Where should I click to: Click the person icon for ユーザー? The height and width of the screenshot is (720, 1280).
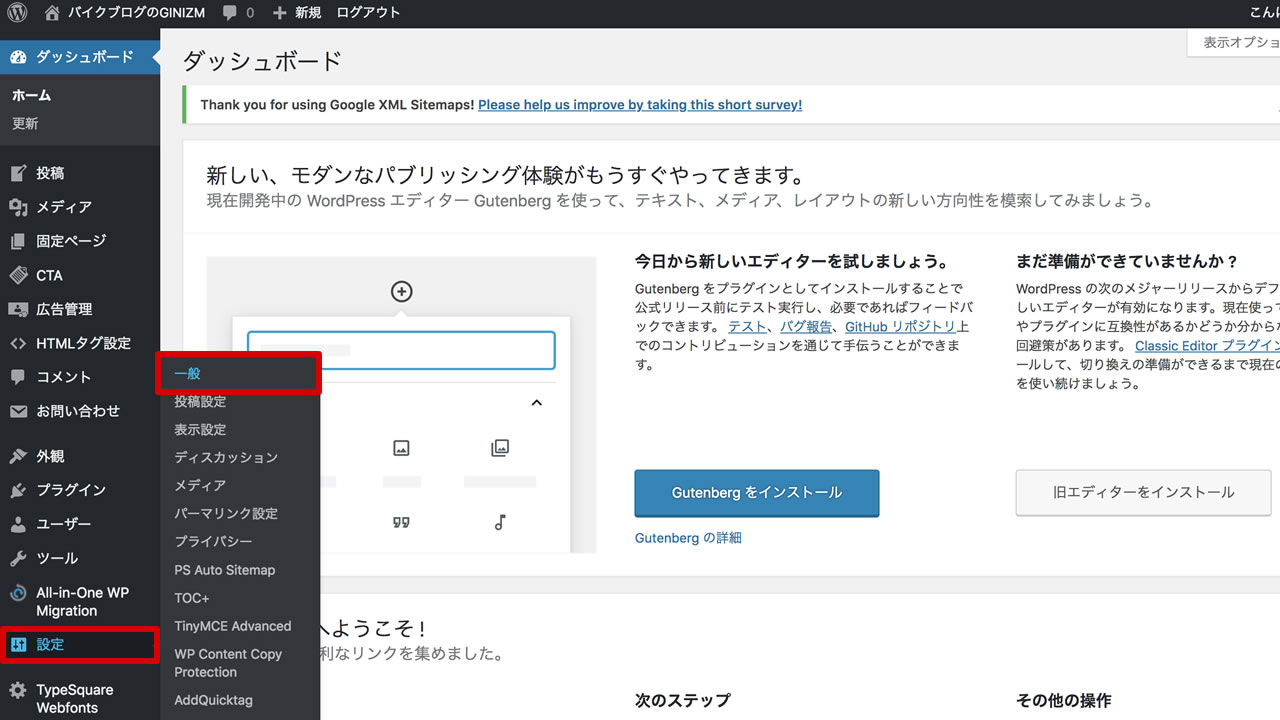click(x=18, y=524)
